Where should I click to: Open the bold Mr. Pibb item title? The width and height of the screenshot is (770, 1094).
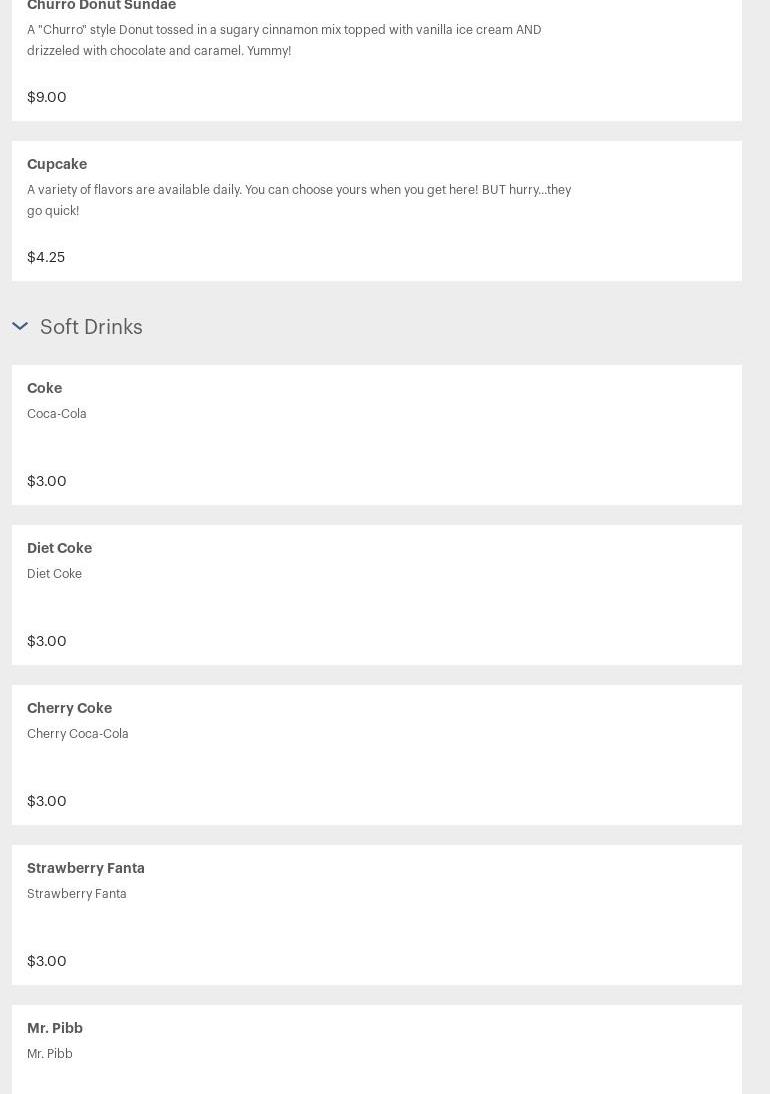[55, 1028]
